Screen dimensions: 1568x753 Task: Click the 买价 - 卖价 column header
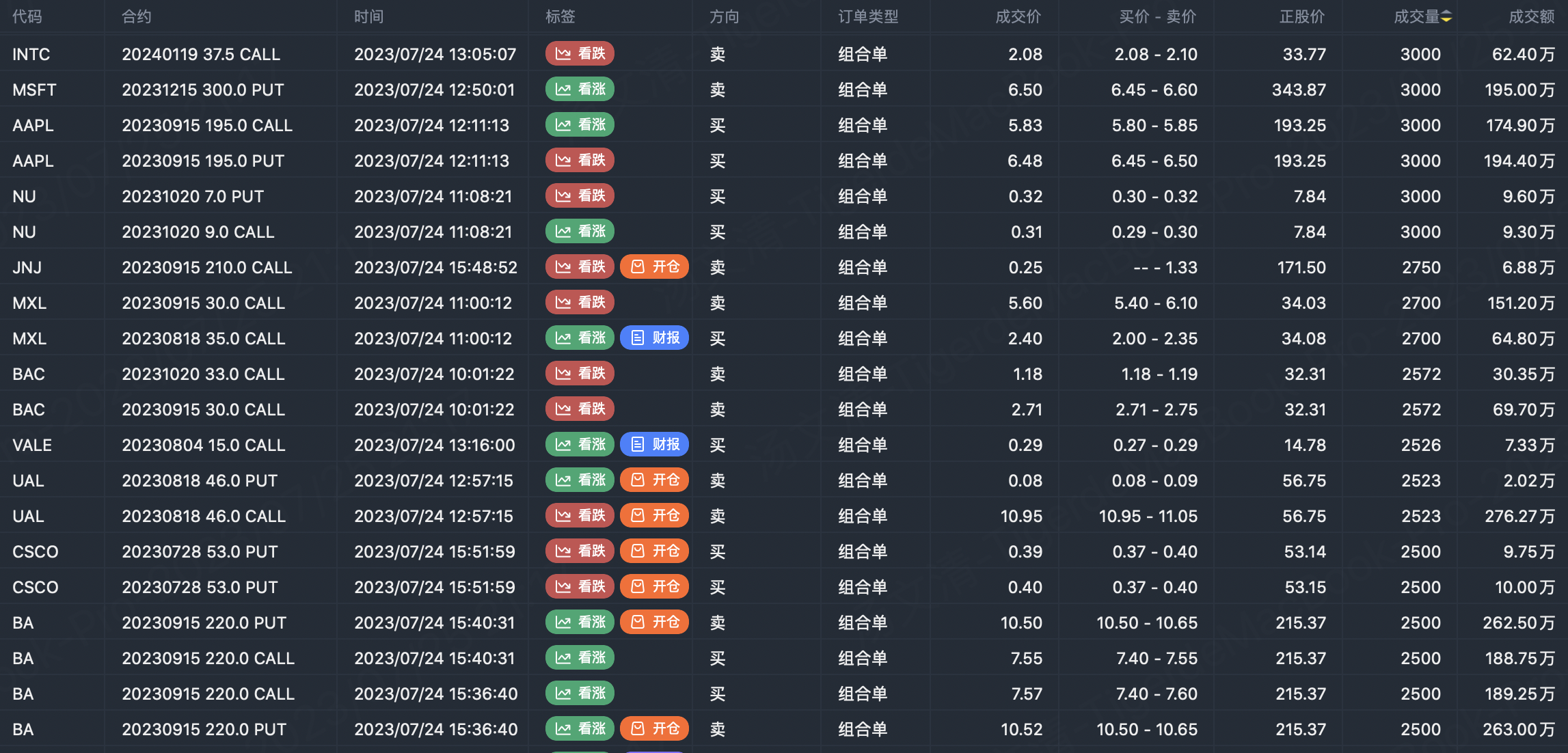(x=1158, y=16)
